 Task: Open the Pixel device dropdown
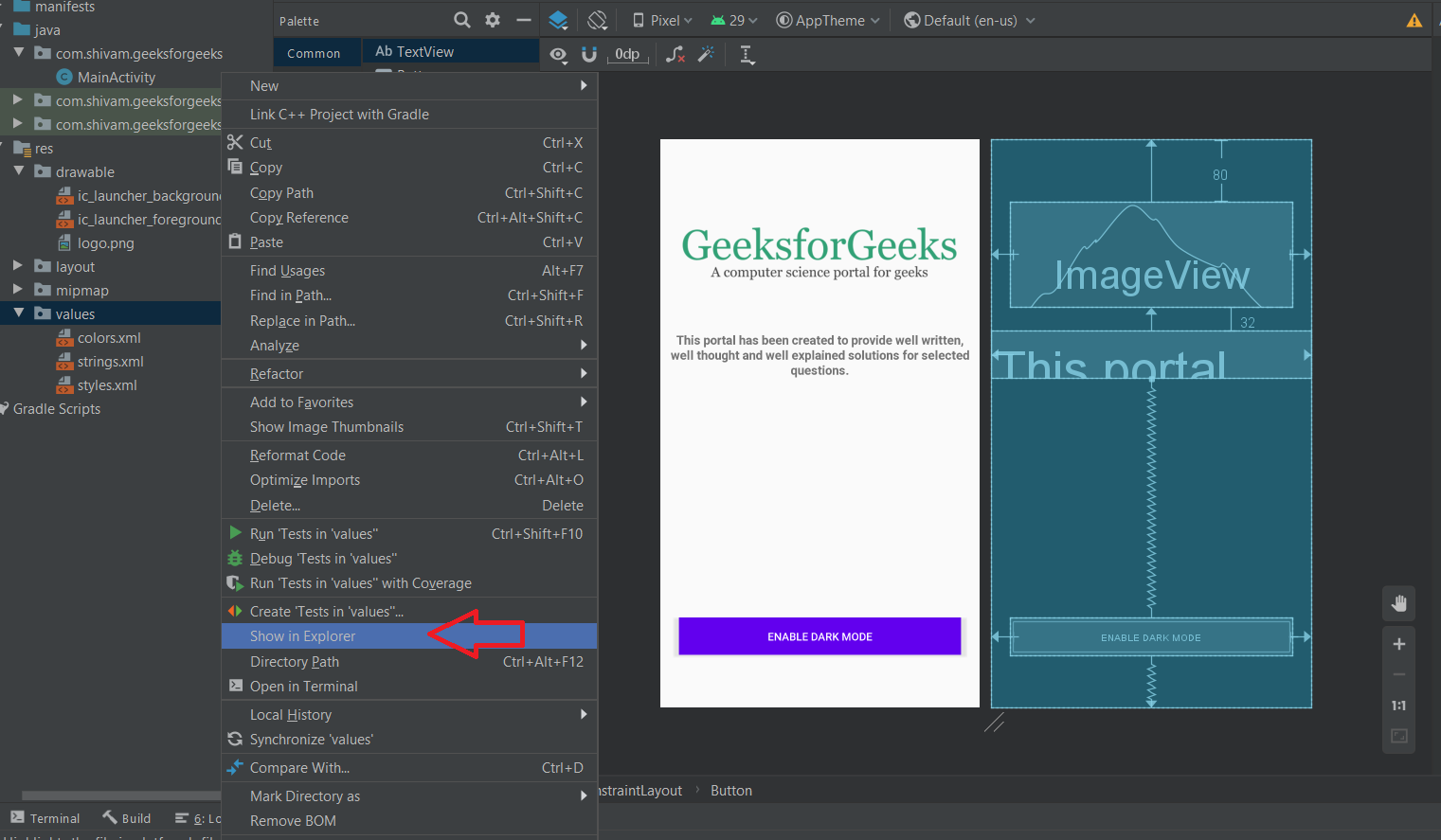662,21
